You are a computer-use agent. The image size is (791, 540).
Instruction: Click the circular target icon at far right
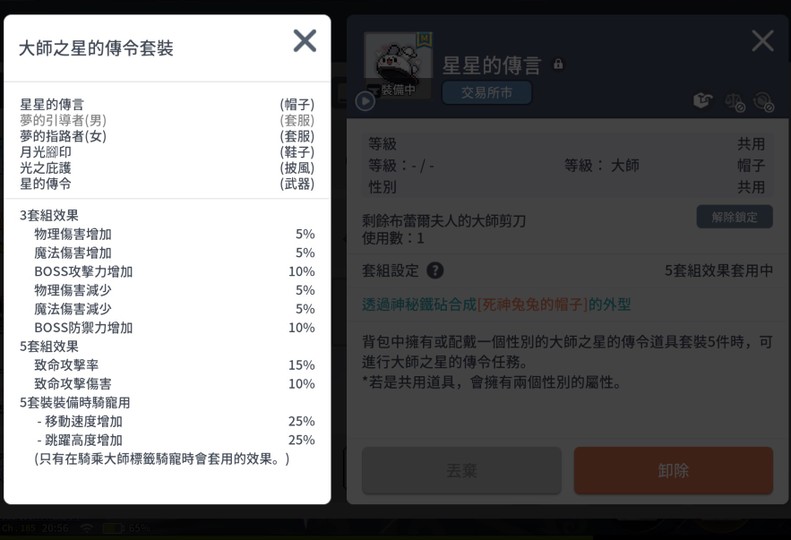(764, 101)
